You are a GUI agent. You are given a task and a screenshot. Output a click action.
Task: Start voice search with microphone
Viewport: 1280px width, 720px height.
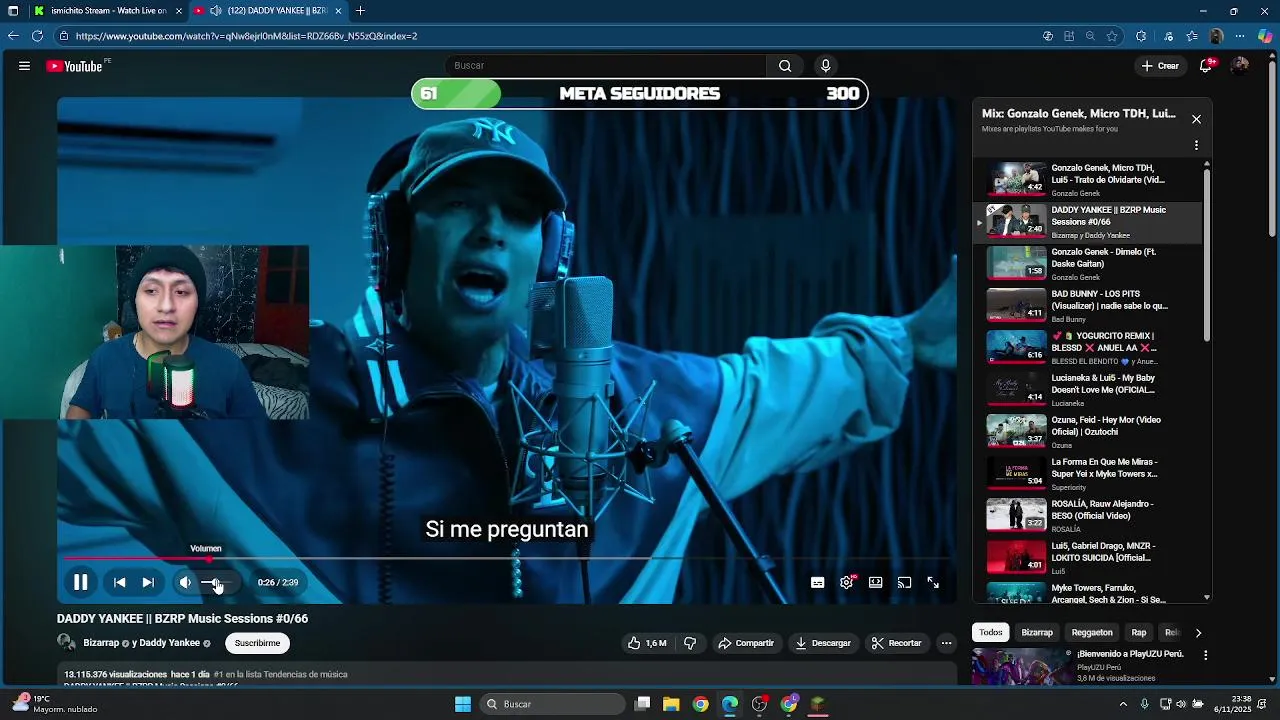pyautogui.click(x=825, y=66)
